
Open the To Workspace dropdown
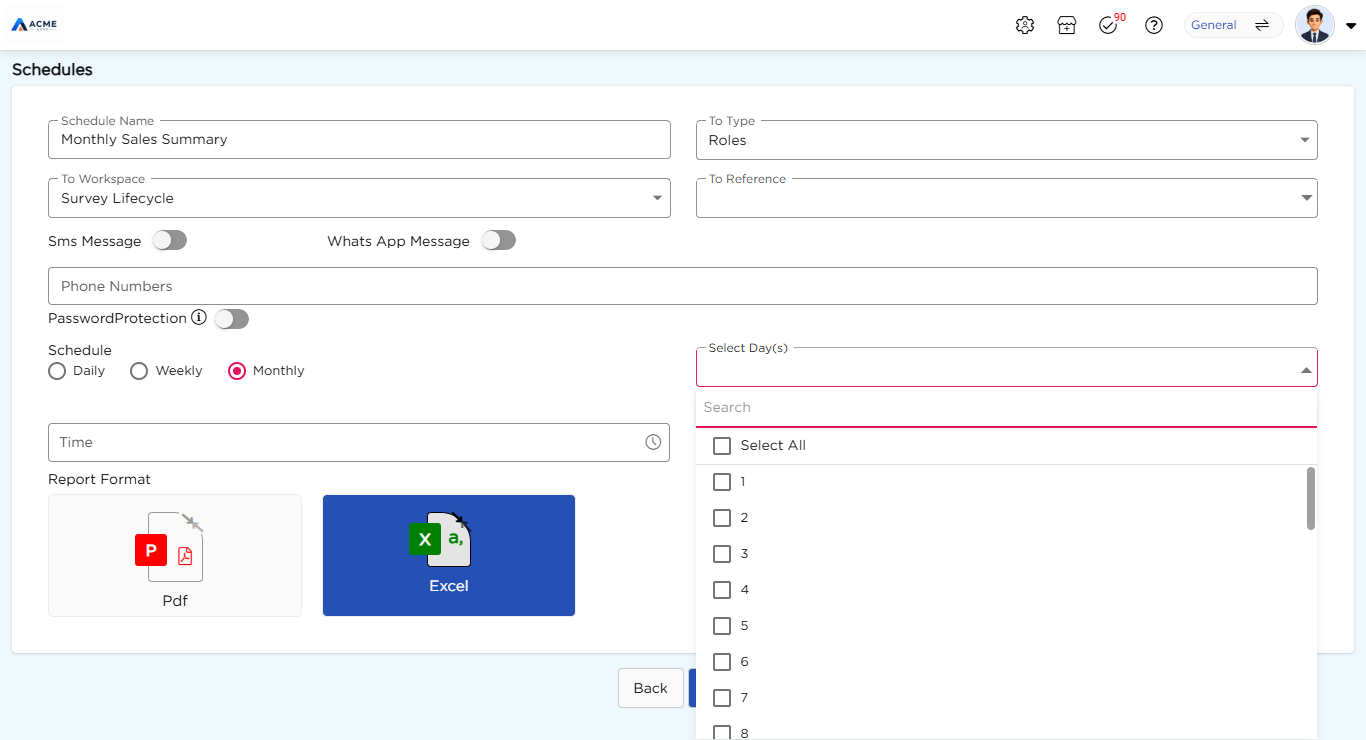click(x=359, y=198)
